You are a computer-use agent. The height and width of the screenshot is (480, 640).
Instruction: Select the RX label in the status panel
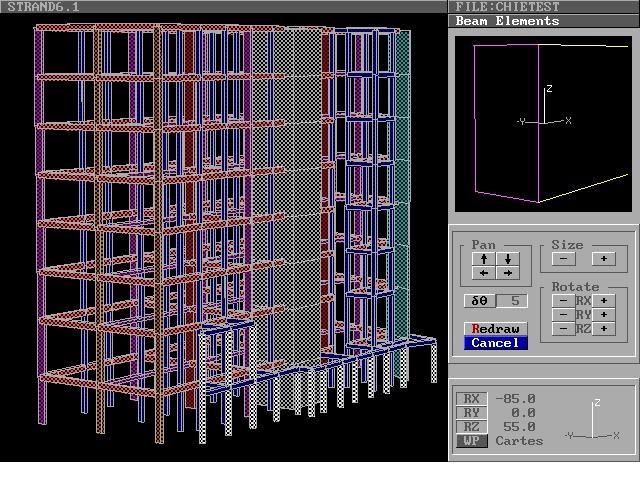click(x=472, y=399)
